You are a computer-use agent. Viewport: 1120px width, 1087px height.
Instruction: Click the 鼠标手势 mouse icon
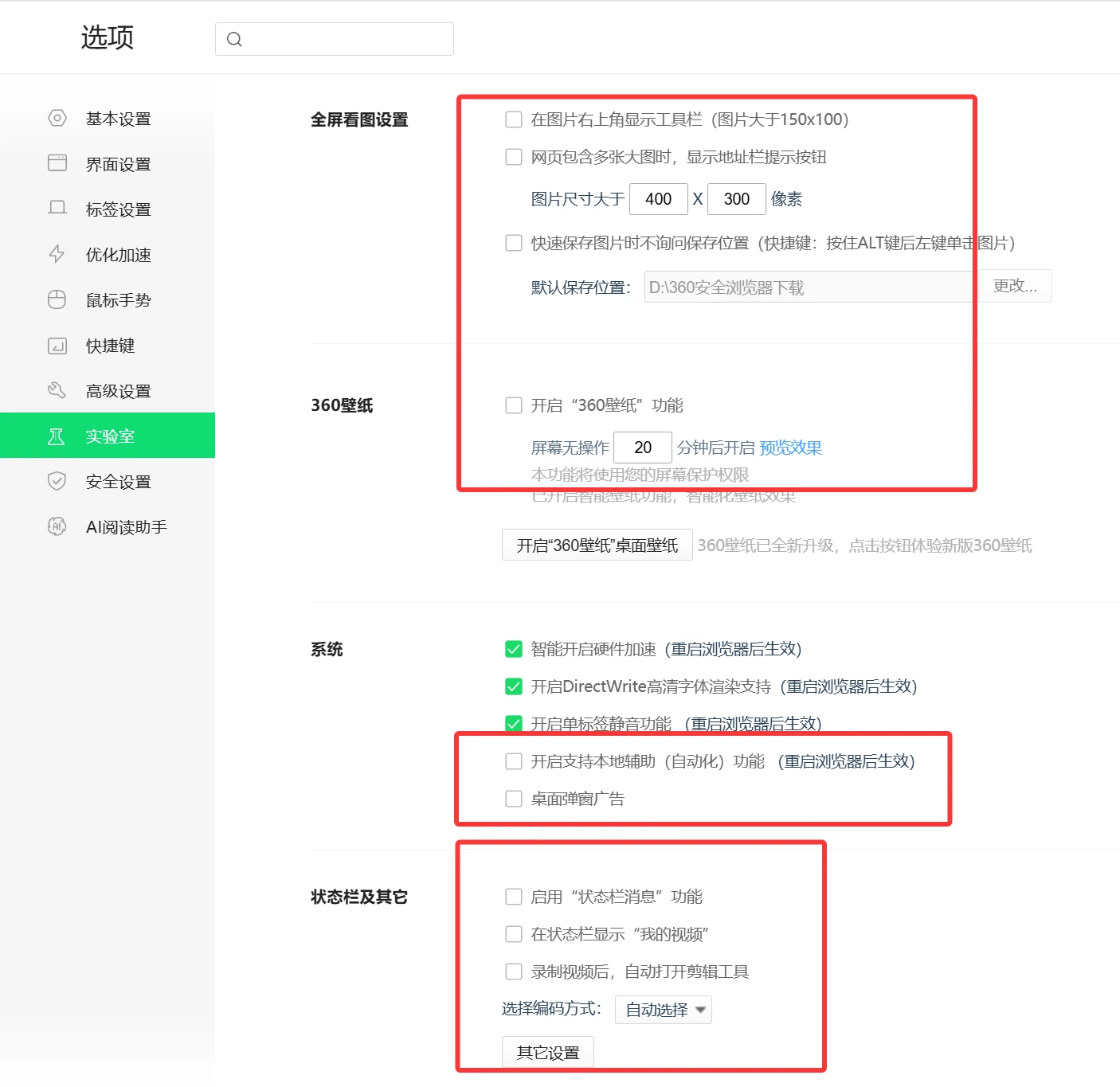click(x=57, y=299)
